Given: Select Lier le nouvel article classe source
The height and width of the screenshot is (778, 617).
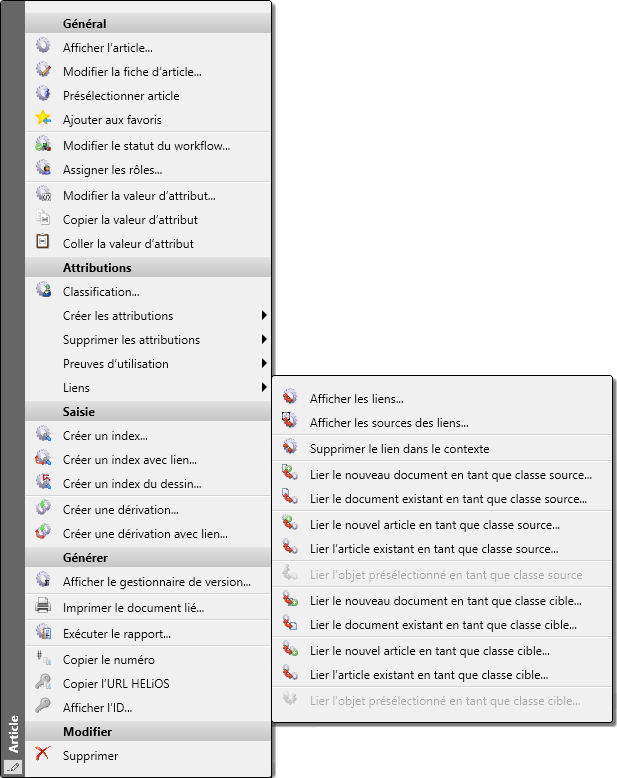Looking at the screenshot, I should point(442,524).
